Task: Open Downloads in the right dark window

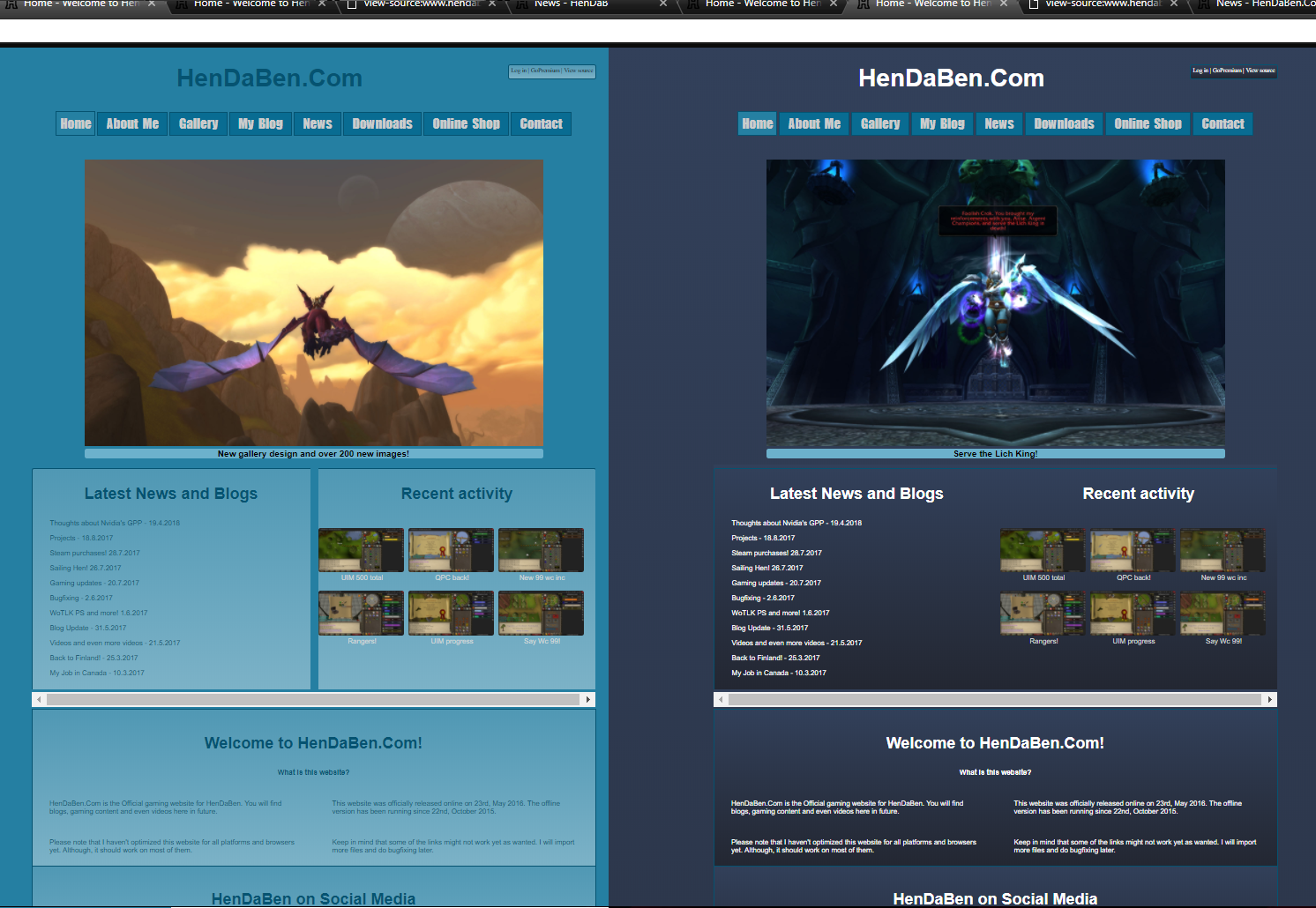Action: pos(1065,124)
